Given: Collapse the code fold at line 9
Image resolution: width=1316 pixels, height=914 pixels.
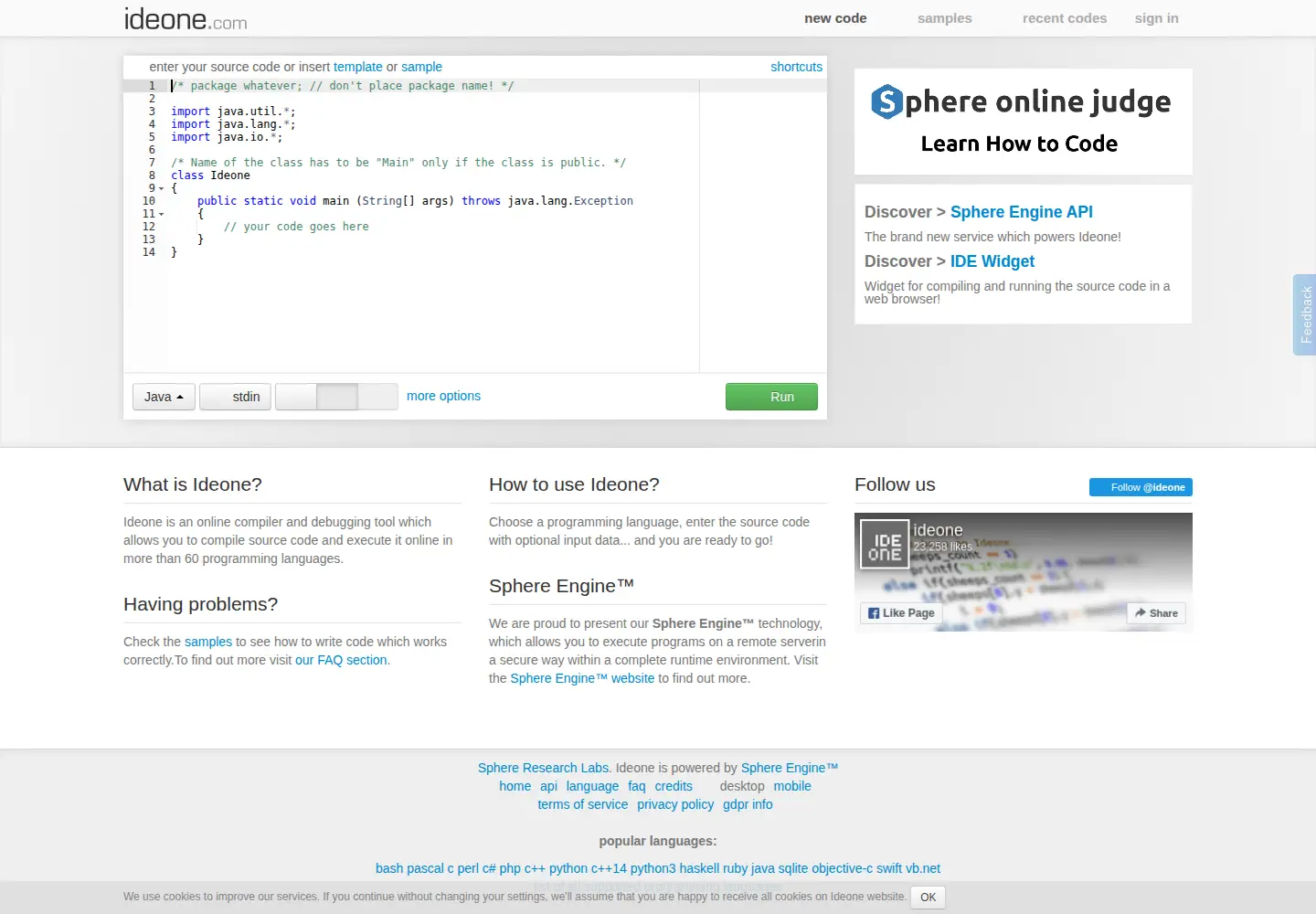Looking at the screenshot, I should click(162, 188).
